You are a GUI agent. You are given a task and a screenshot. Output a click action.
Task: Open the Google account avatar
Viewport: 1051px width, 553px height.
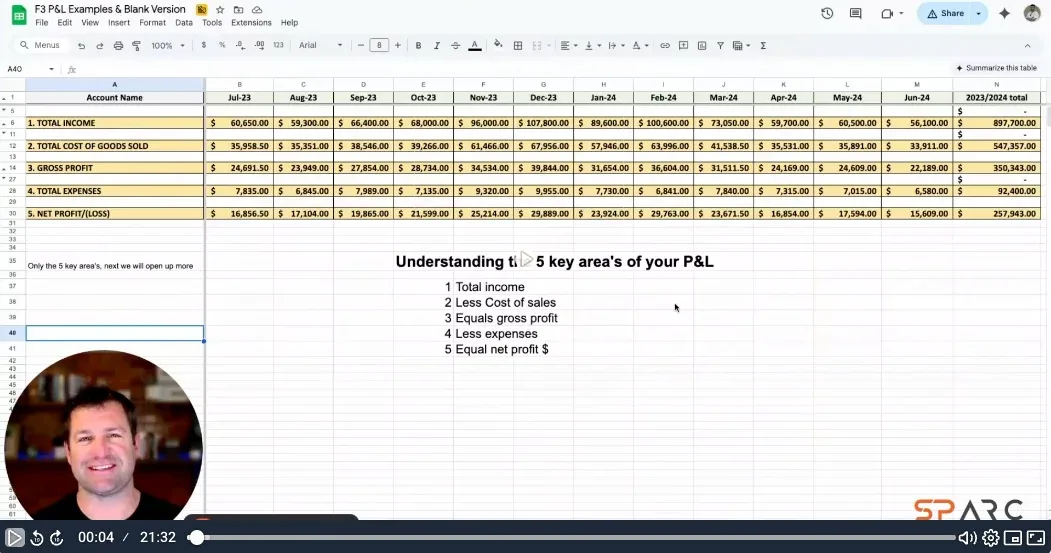(1032, 13)
